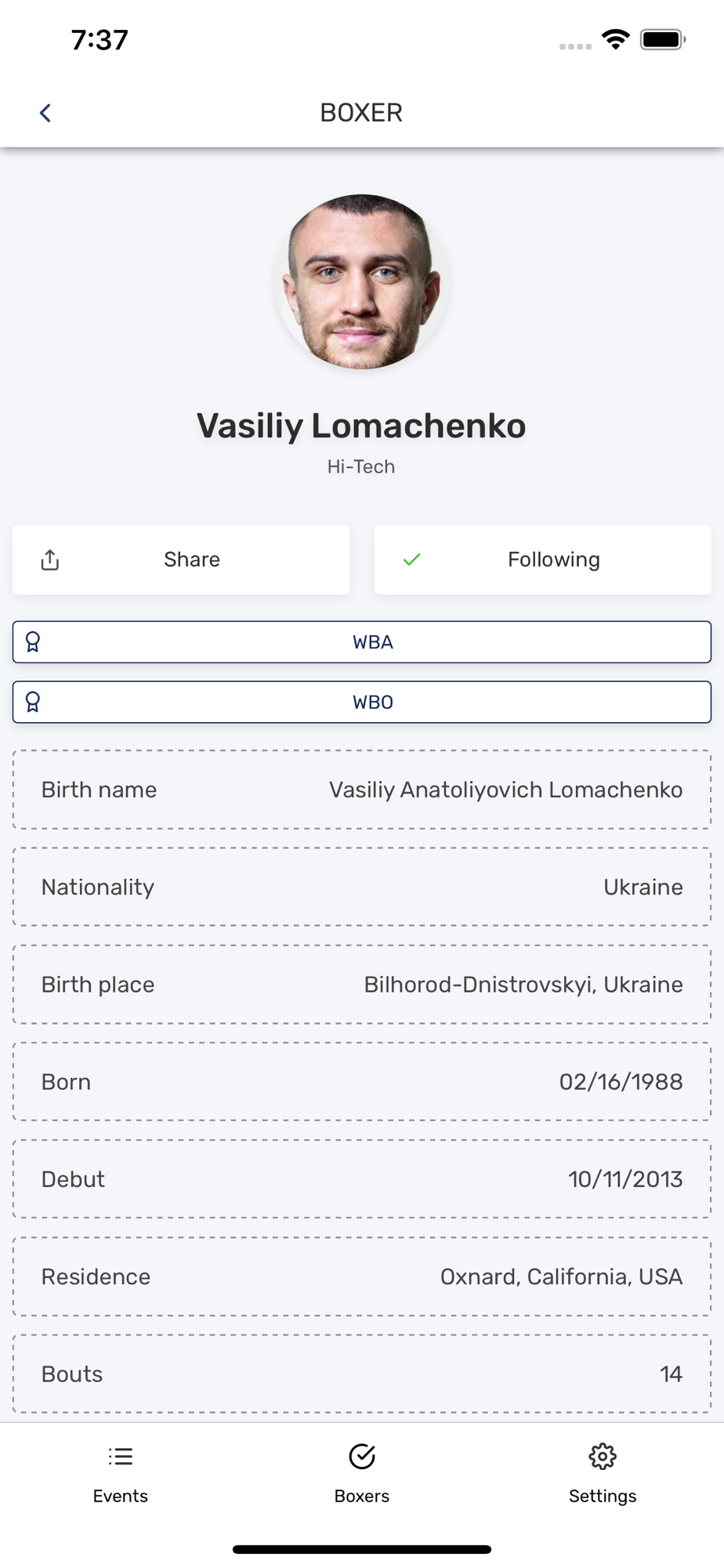
Task: Tap the share arrow icon
Action: 50,560
